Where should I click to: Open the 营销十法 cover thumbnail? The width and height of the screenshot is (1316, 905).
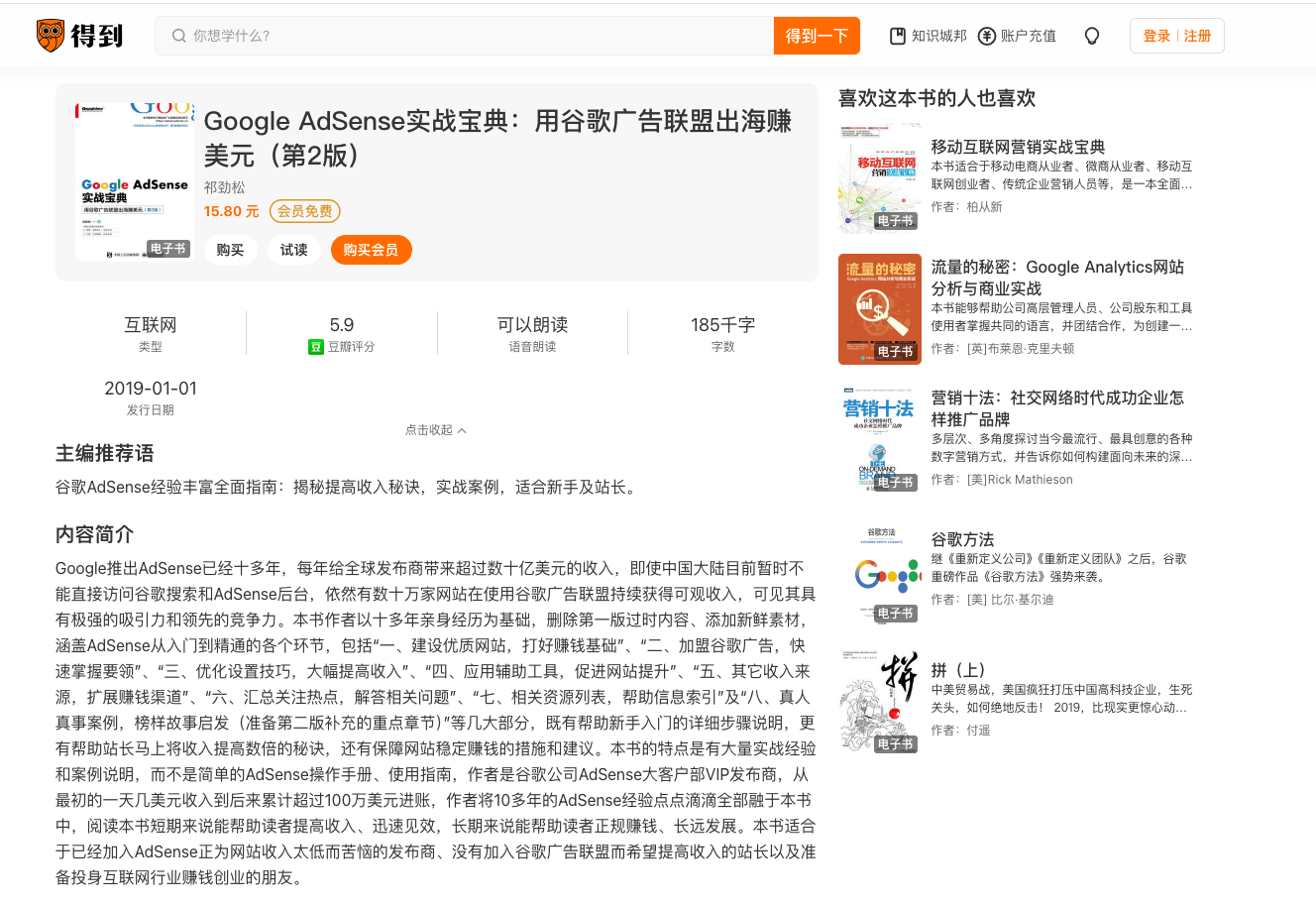point(880,440)
